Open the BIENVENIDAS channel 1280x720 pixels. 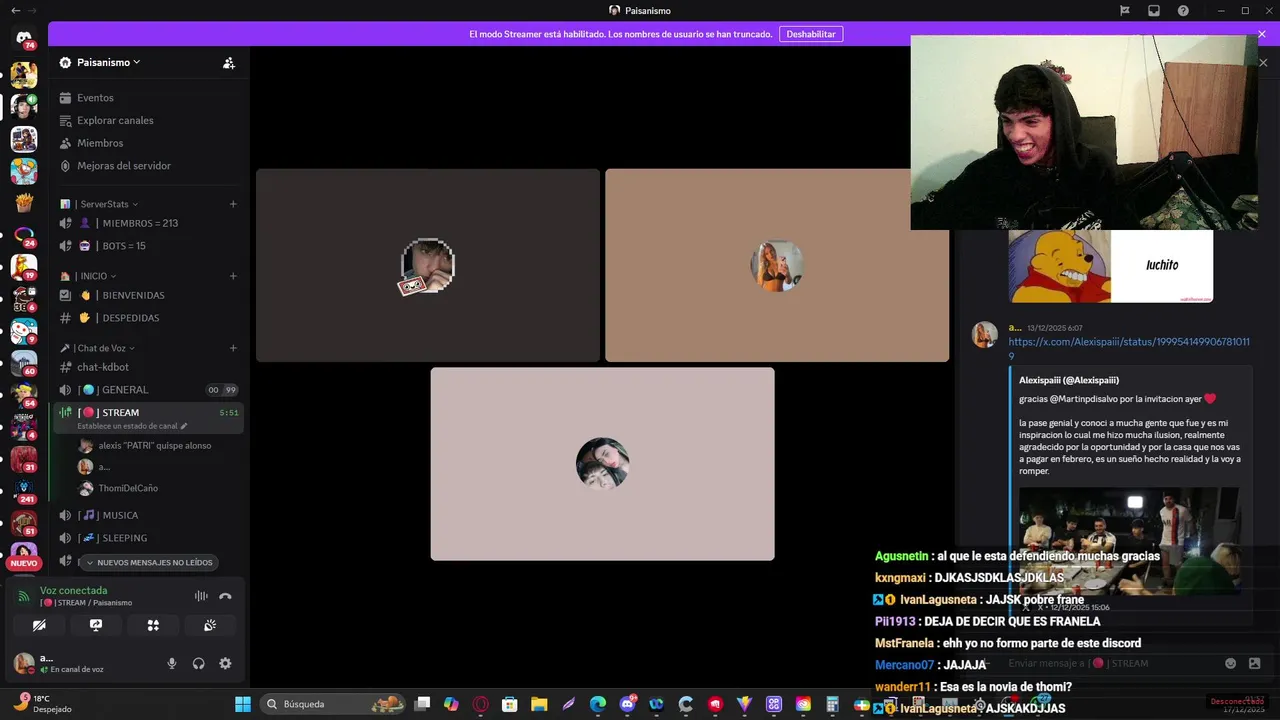click(148, 295)
